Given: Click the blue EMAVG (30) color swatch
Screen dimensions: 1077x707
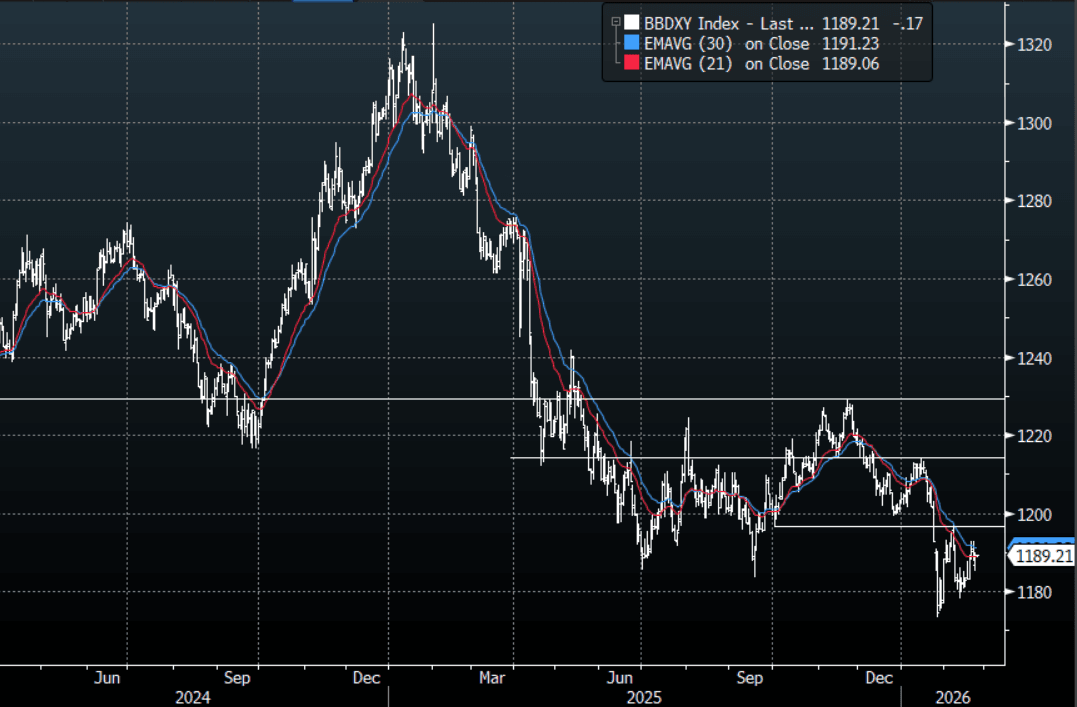Looking at the screenshot, I should [x=630, y=43].
